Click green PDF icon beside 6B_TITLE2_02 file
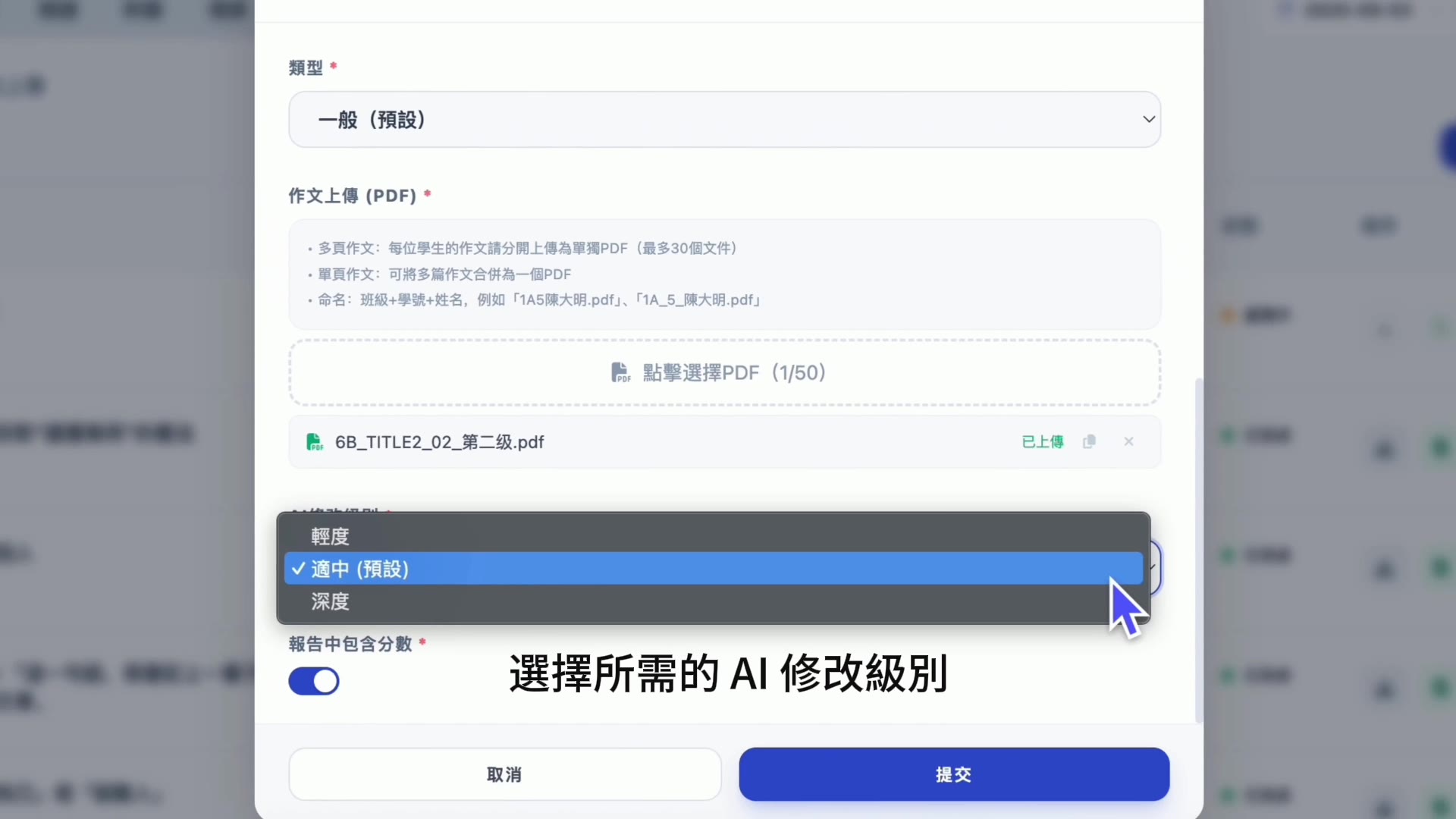The height and width of the screenshot is (819, 1456). coord(314,442)
